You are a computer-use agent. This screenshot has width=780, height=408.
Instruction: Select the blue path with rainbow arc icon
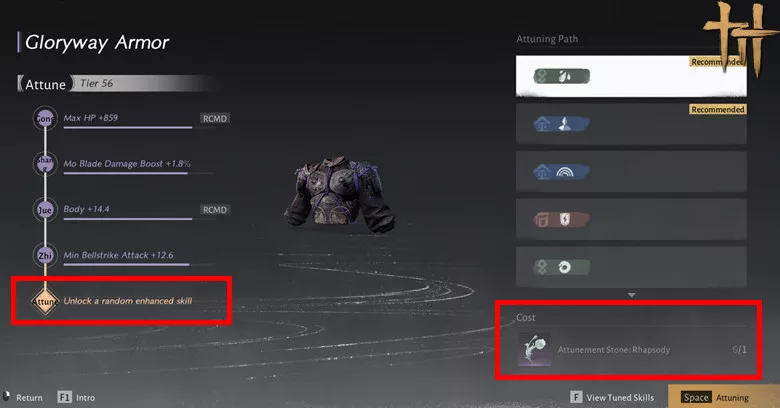click(631, 172)
